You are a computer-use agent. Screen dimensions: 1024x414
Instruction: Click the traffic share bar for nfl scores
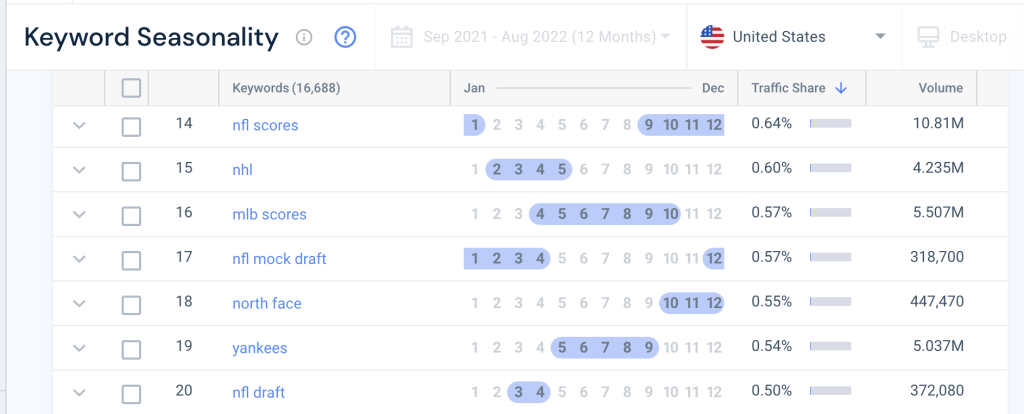pos(830,125)
